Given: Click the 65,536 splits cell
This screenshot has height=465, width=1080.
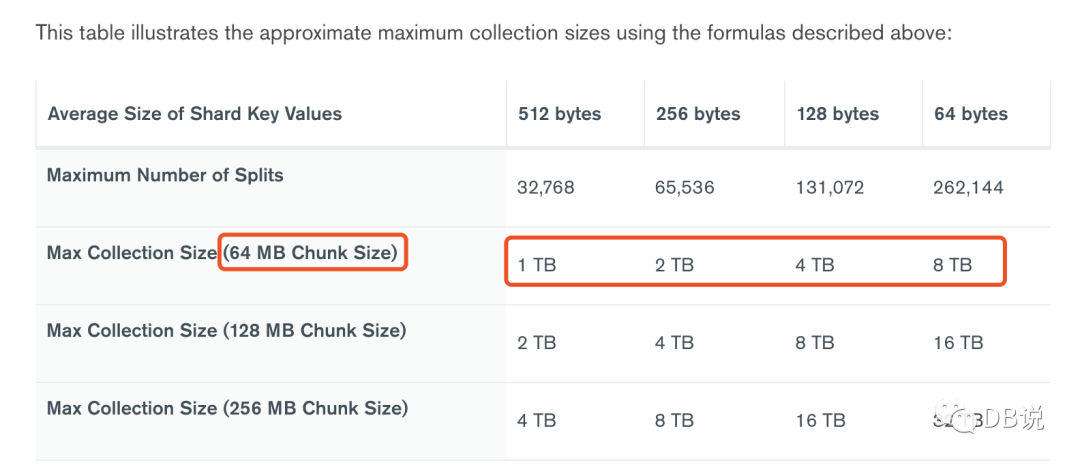Looking at the screenshot, I should click(x=685, y=187).
